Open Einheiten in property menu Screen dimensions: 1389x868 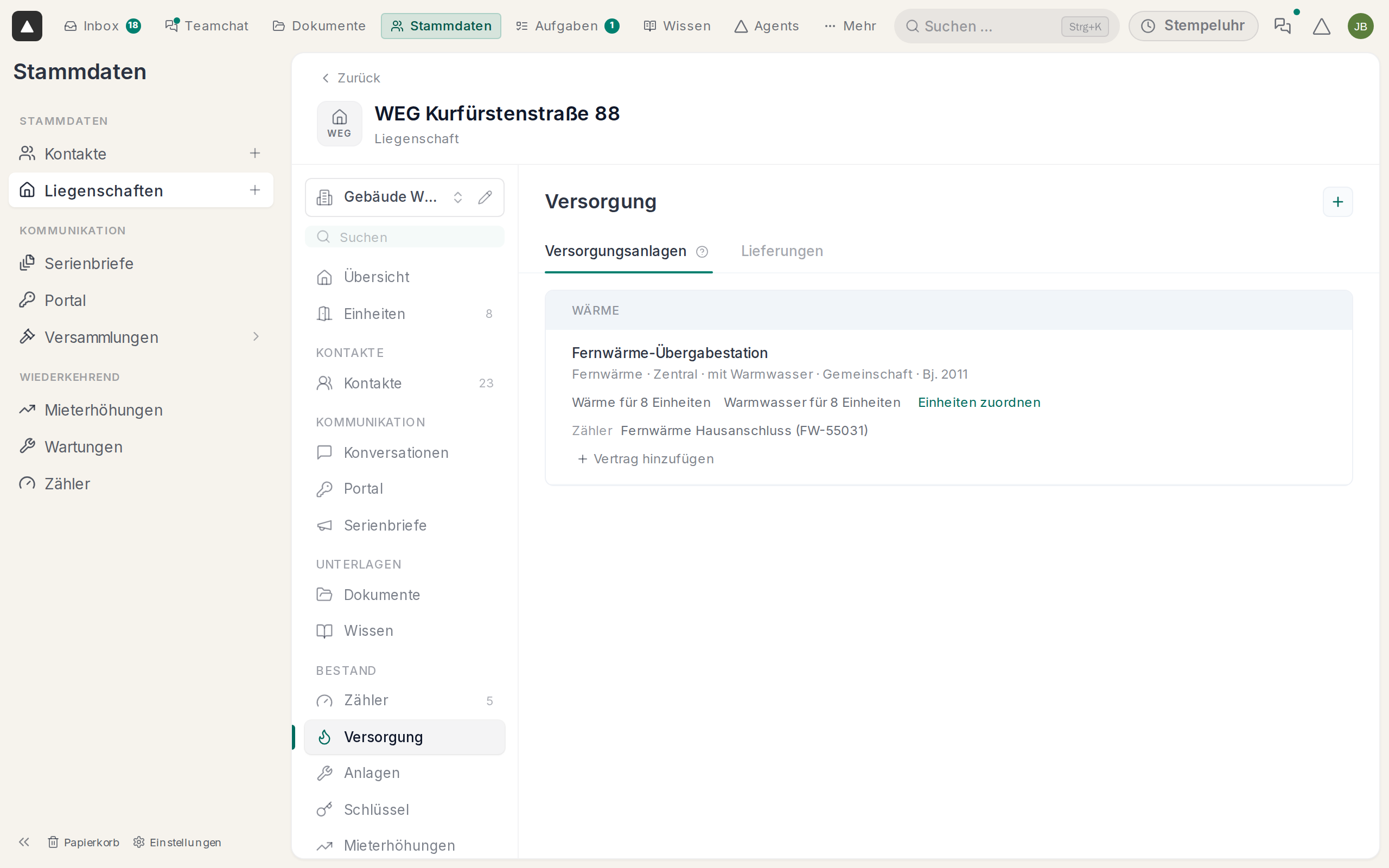(405, 314)
